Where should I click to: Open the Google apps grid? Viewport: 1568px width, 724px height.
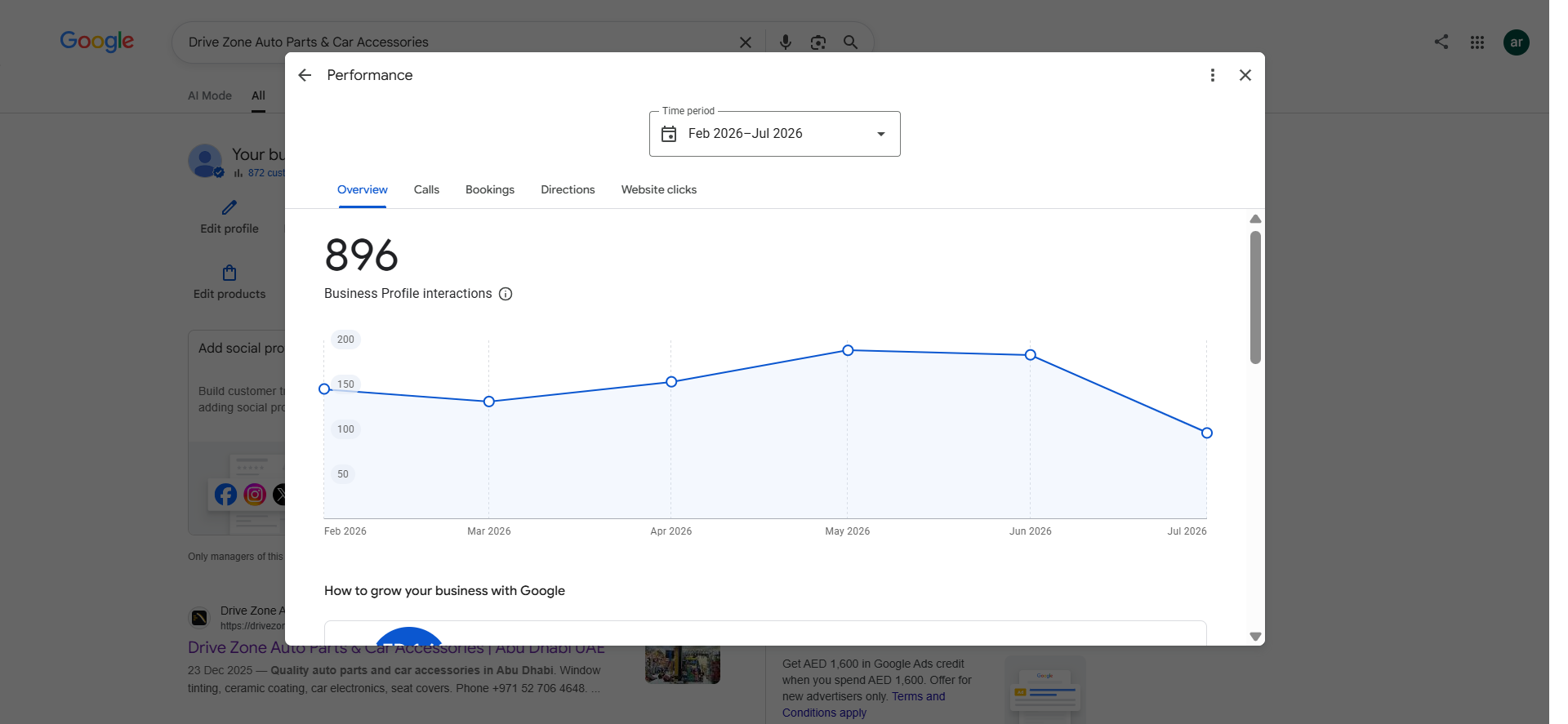(x=1477, y=42)
